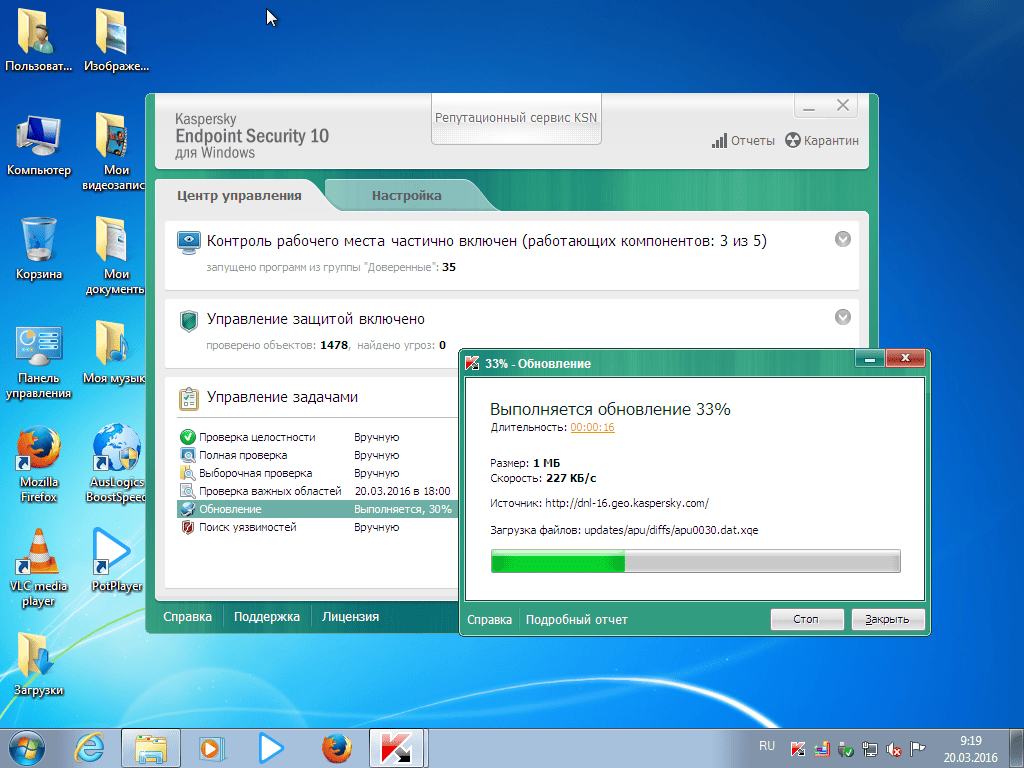This screenshot has width=1024, height=768.
Task: Open Мои документы folder on desktop
Action: (116, 256)
